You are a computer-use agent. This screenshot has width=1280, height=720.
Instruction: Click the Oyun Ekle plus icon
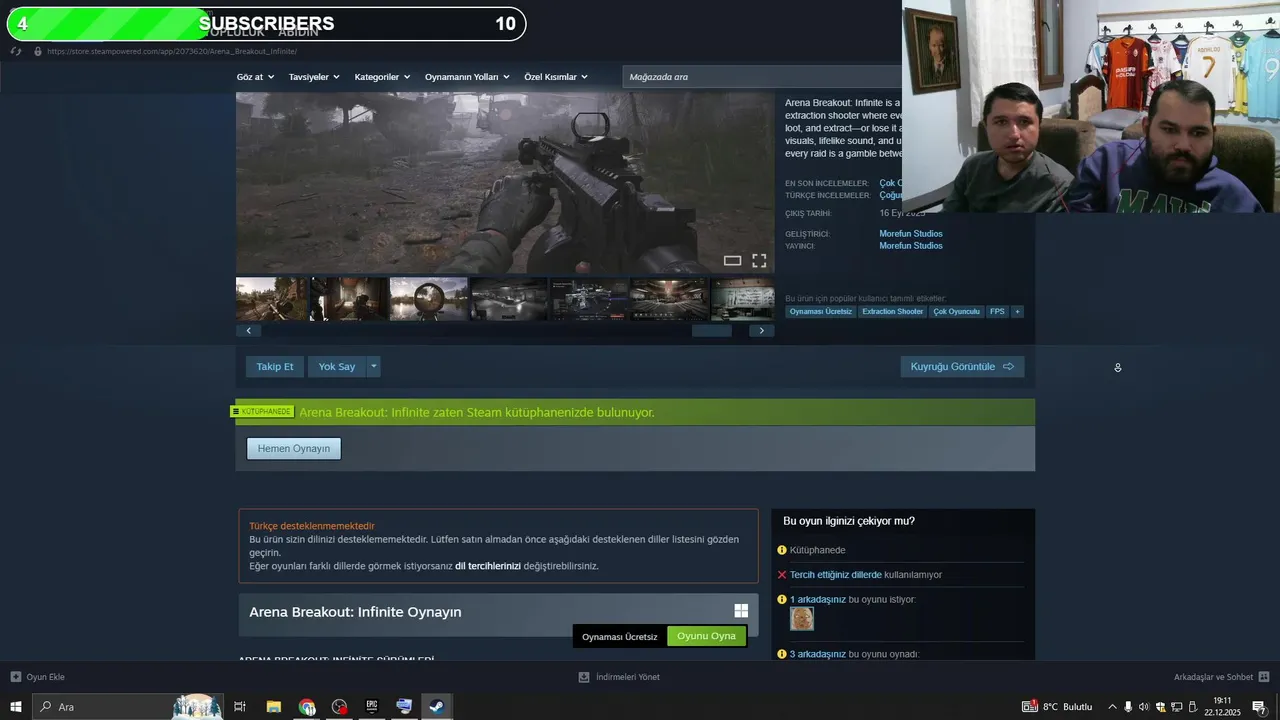point(15,677)
